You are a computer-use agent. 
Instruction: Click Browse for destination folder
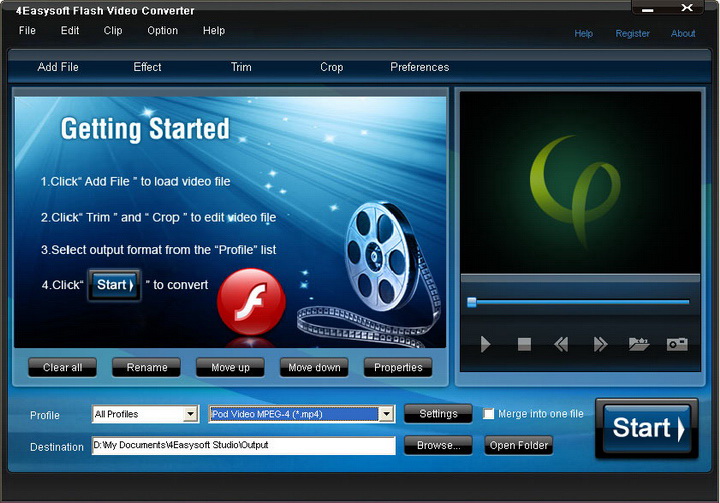[x=438, y=445]
